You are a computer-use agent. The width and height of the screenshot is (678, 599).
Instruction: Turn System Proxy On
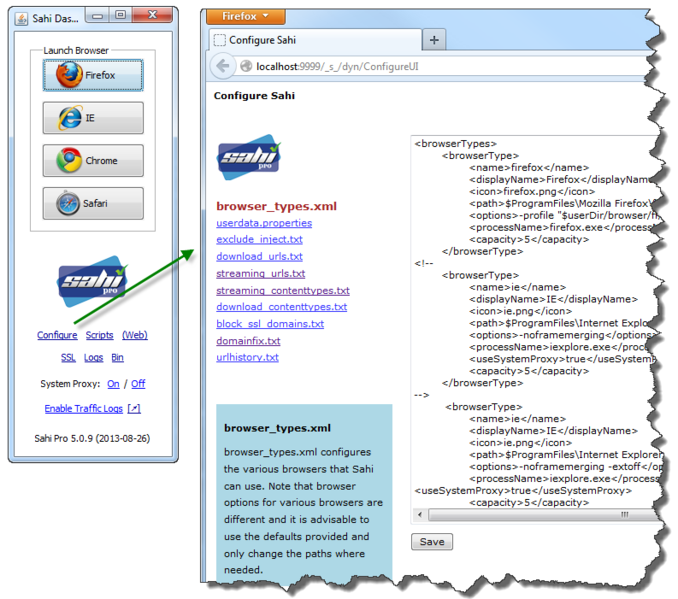click(x=113, y=384)
